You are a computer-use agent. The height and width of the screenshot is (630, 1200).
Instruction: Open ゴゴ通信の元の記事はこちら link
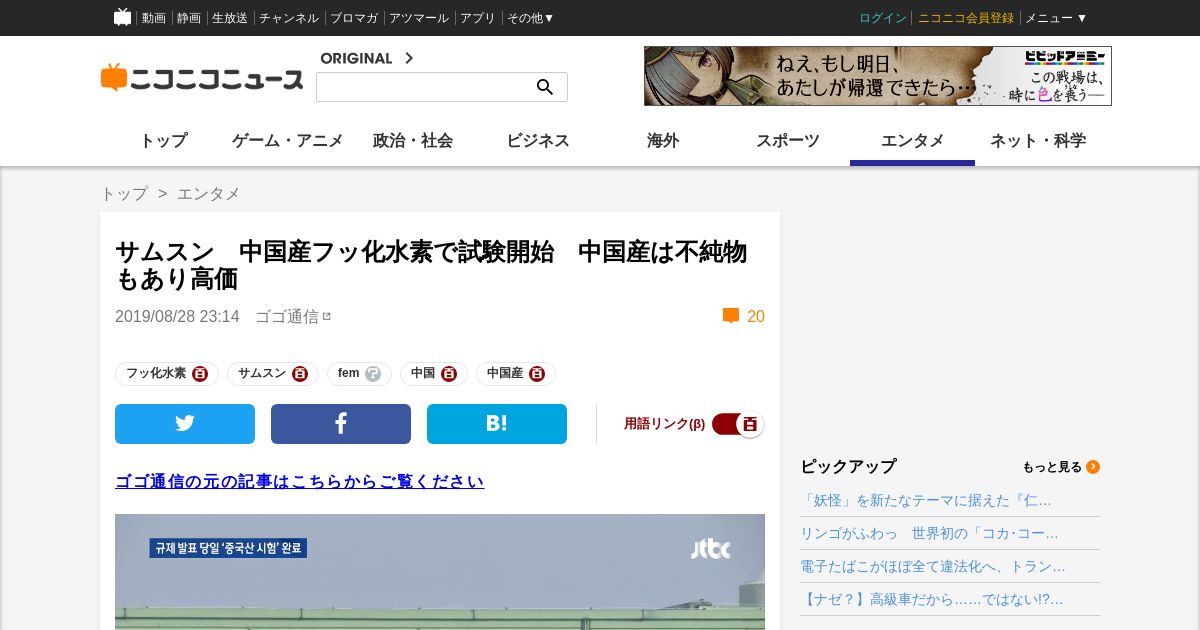pyautogui.click(x=299, y=481)
